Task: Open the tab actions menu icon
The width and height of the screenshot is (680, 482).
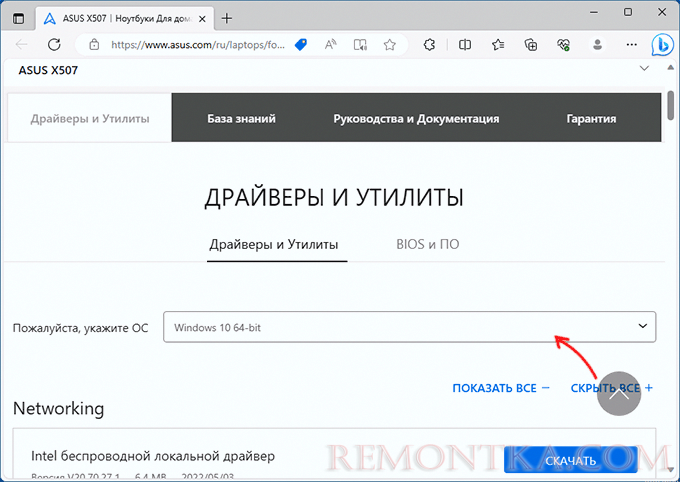Action: 18,19
